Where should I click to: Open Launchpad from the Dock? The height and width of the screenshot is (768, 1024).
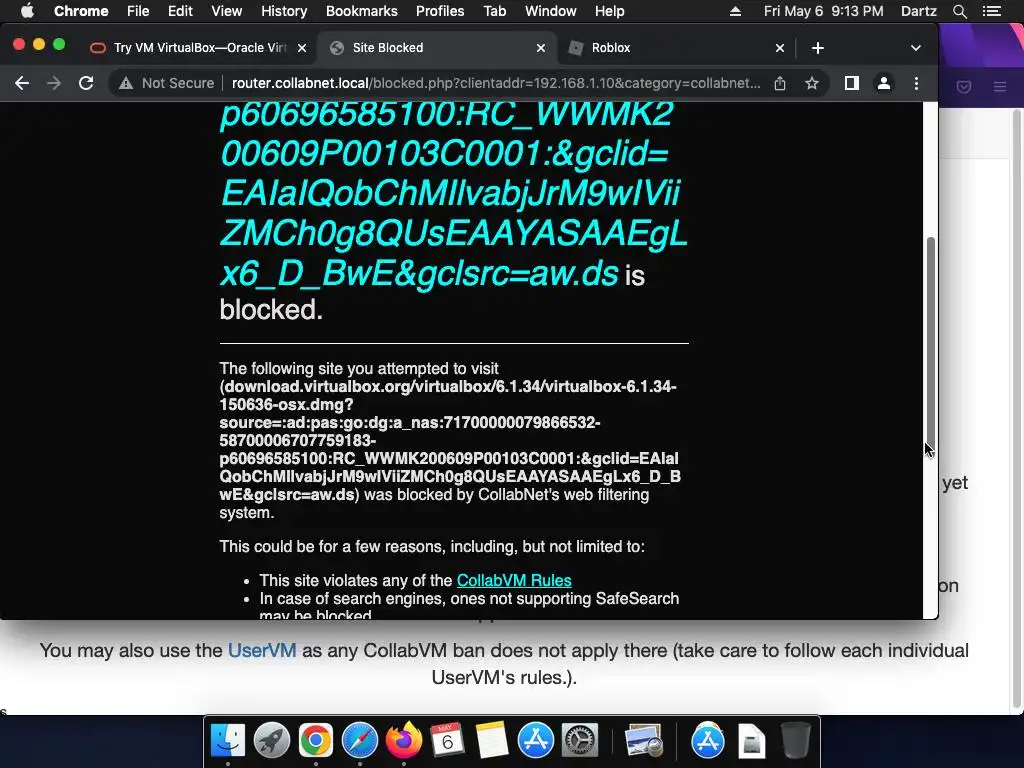272,741
